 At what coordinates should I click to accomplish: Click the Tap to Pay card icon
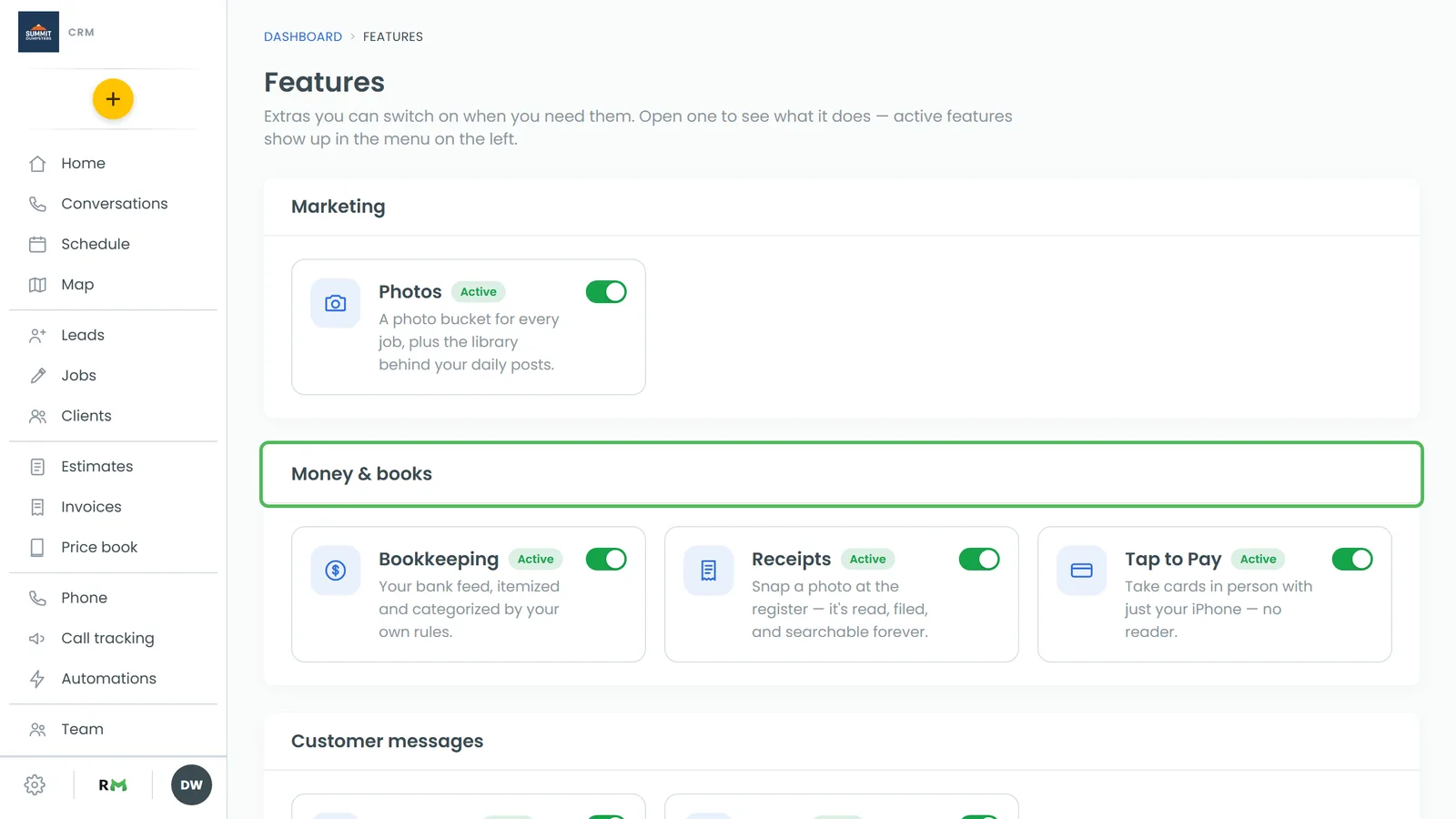tap(1082, 571)
